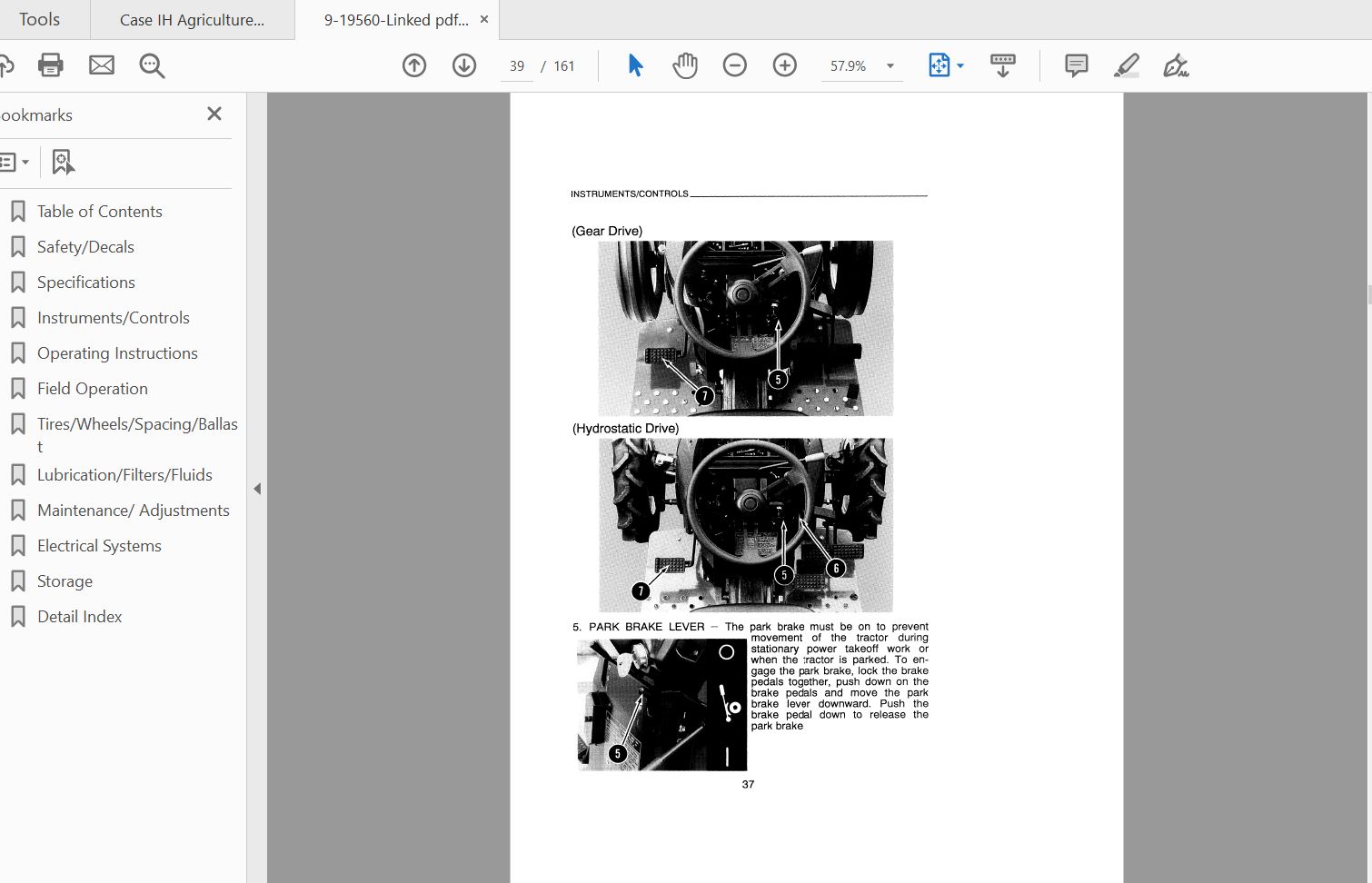Image resolution: width=1372 pixels, height=883 pixels.
Task: Add a sticky note comment
Action: coord(1077,65)
